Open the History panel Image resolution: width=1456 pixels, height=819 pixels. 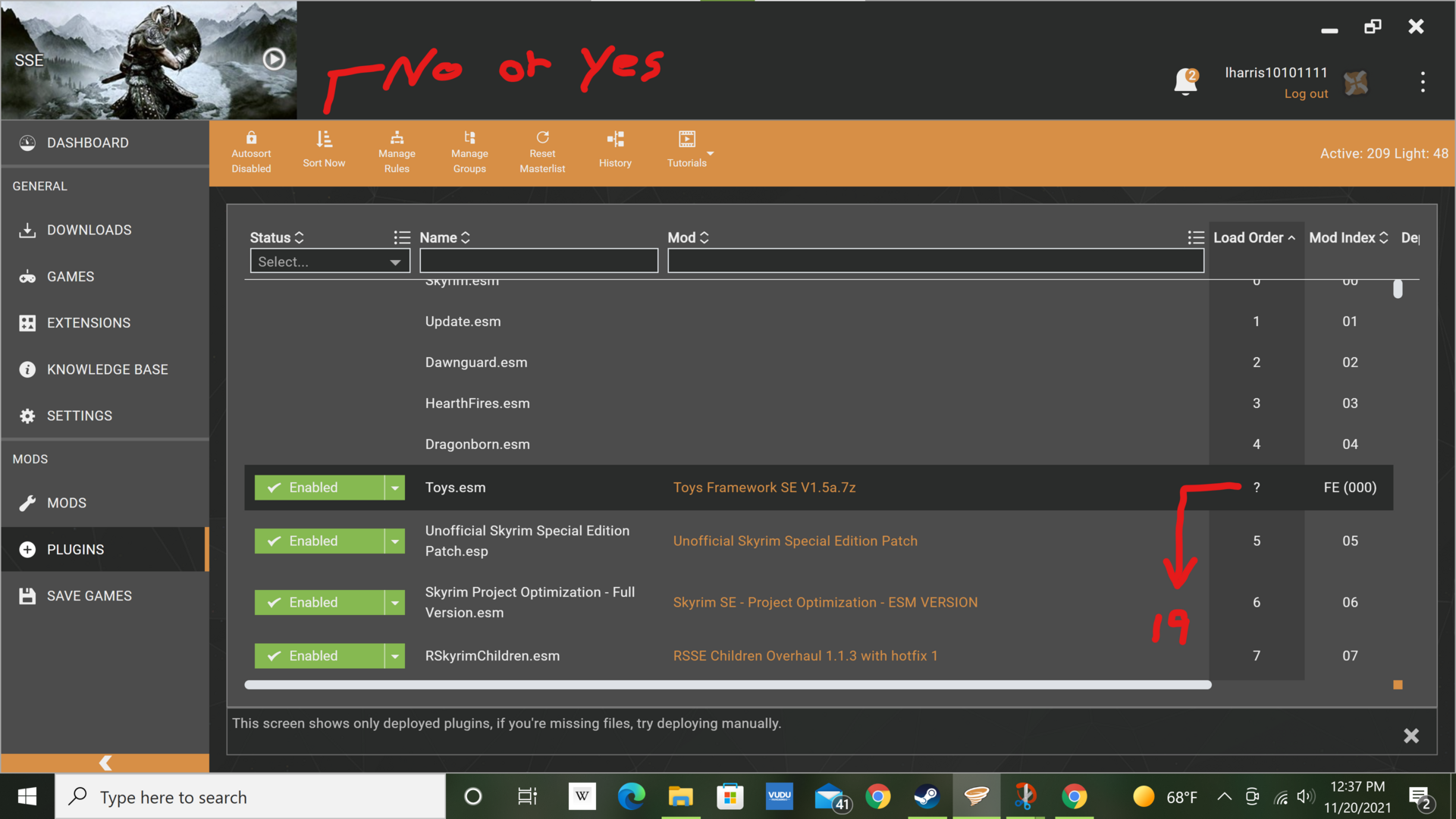pos(615,150)
